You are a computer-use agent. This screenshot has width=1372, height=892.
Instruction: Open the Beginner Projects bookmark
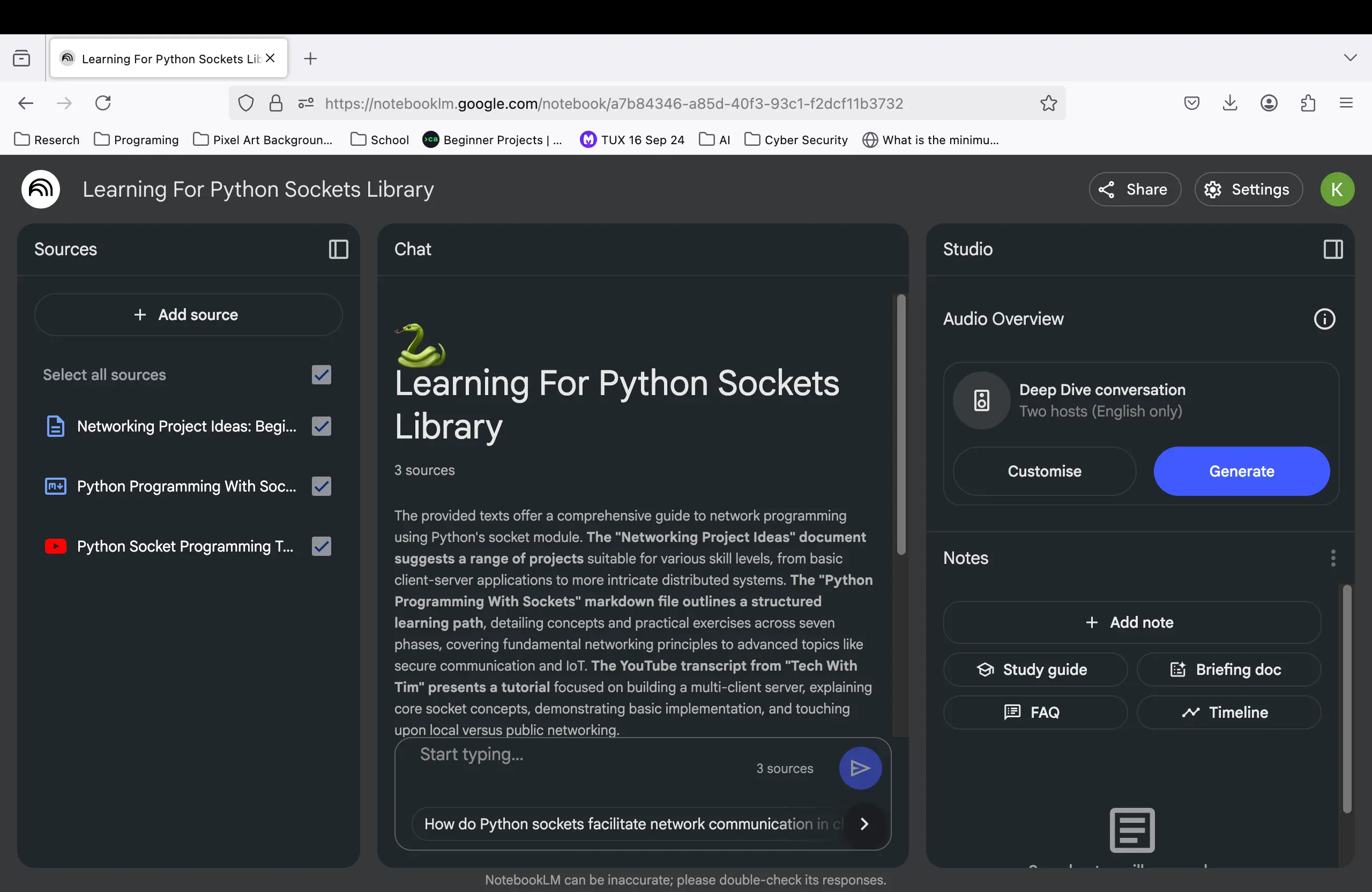(493, 139)
